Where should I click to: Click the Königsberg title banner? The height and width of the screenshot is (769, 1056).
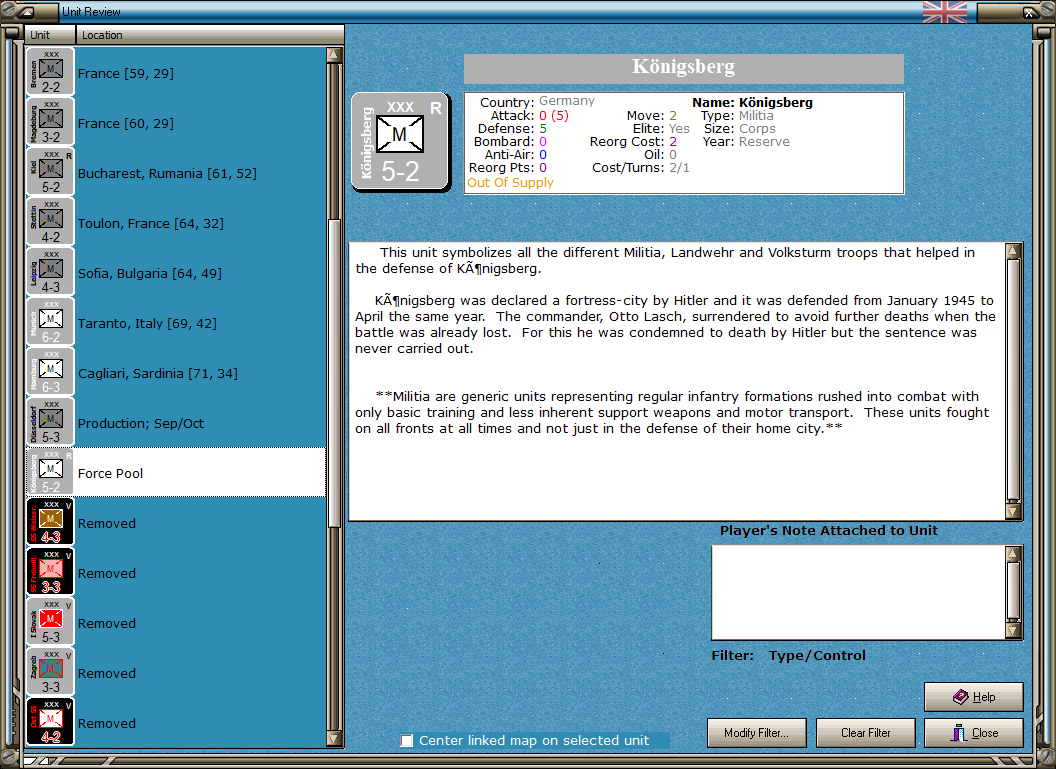684,69
